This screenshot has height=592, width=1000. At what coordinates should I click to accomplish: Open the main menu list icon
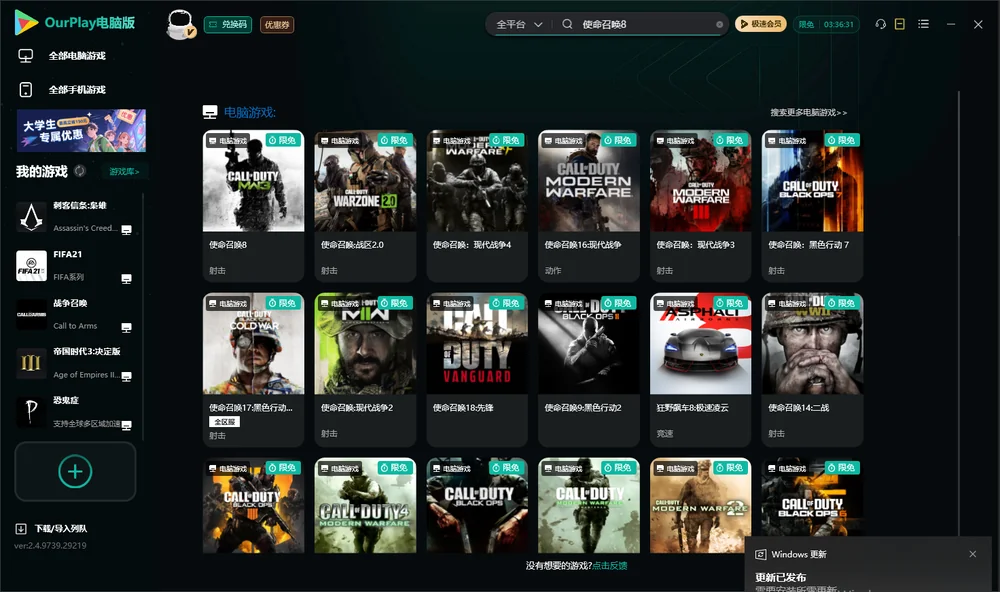pos(923,24)
